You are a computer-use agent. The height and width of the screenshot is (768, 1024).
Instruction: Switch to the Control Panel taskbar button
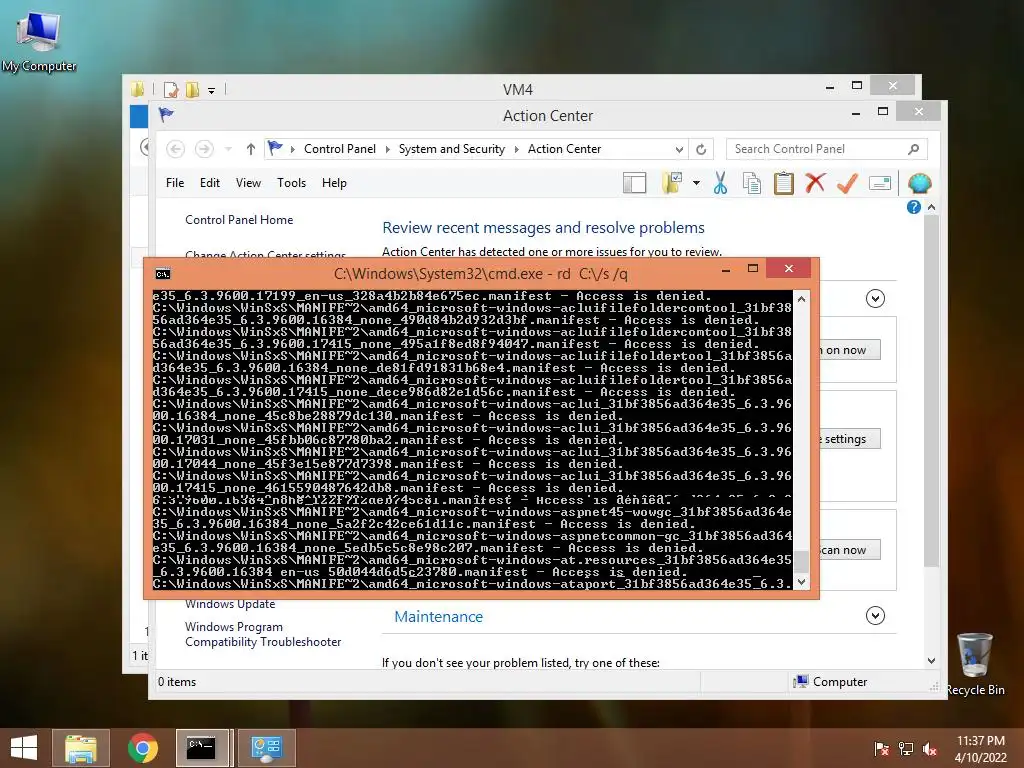[x=266, y=748]
